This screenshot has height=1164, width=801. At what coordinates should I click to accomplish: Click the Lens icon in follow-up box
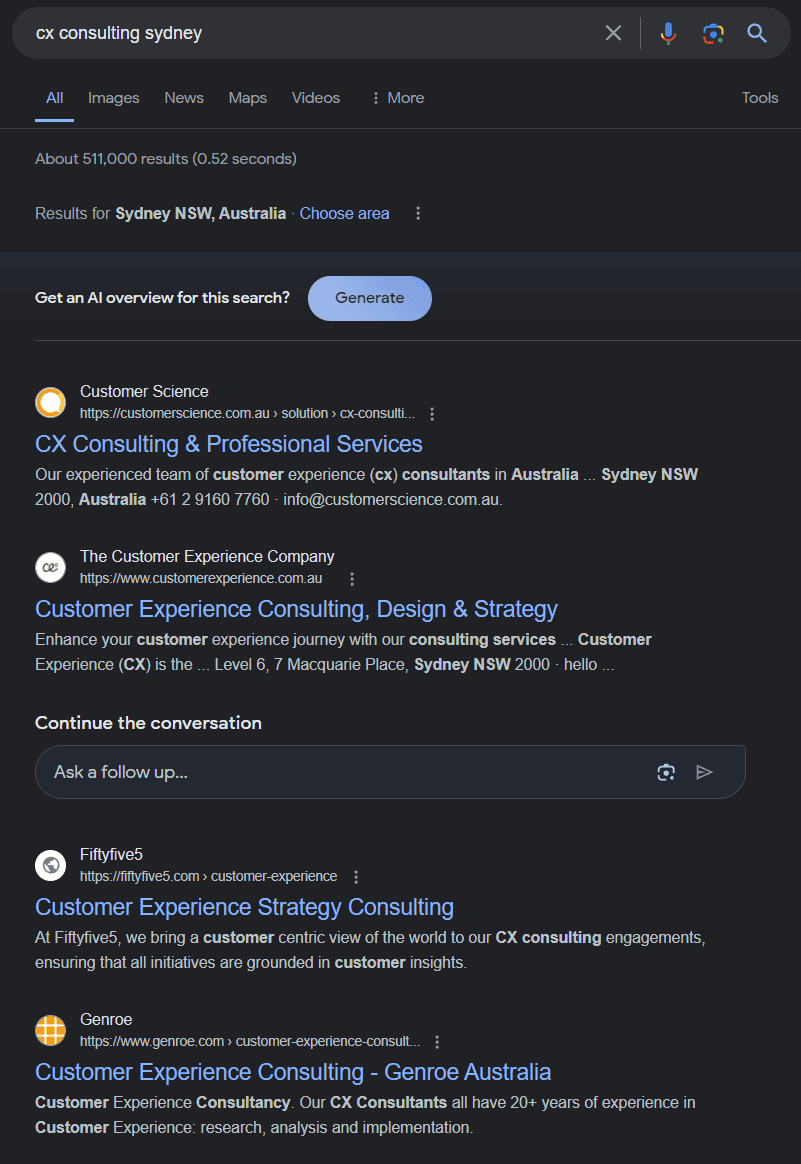pos(666,772)
